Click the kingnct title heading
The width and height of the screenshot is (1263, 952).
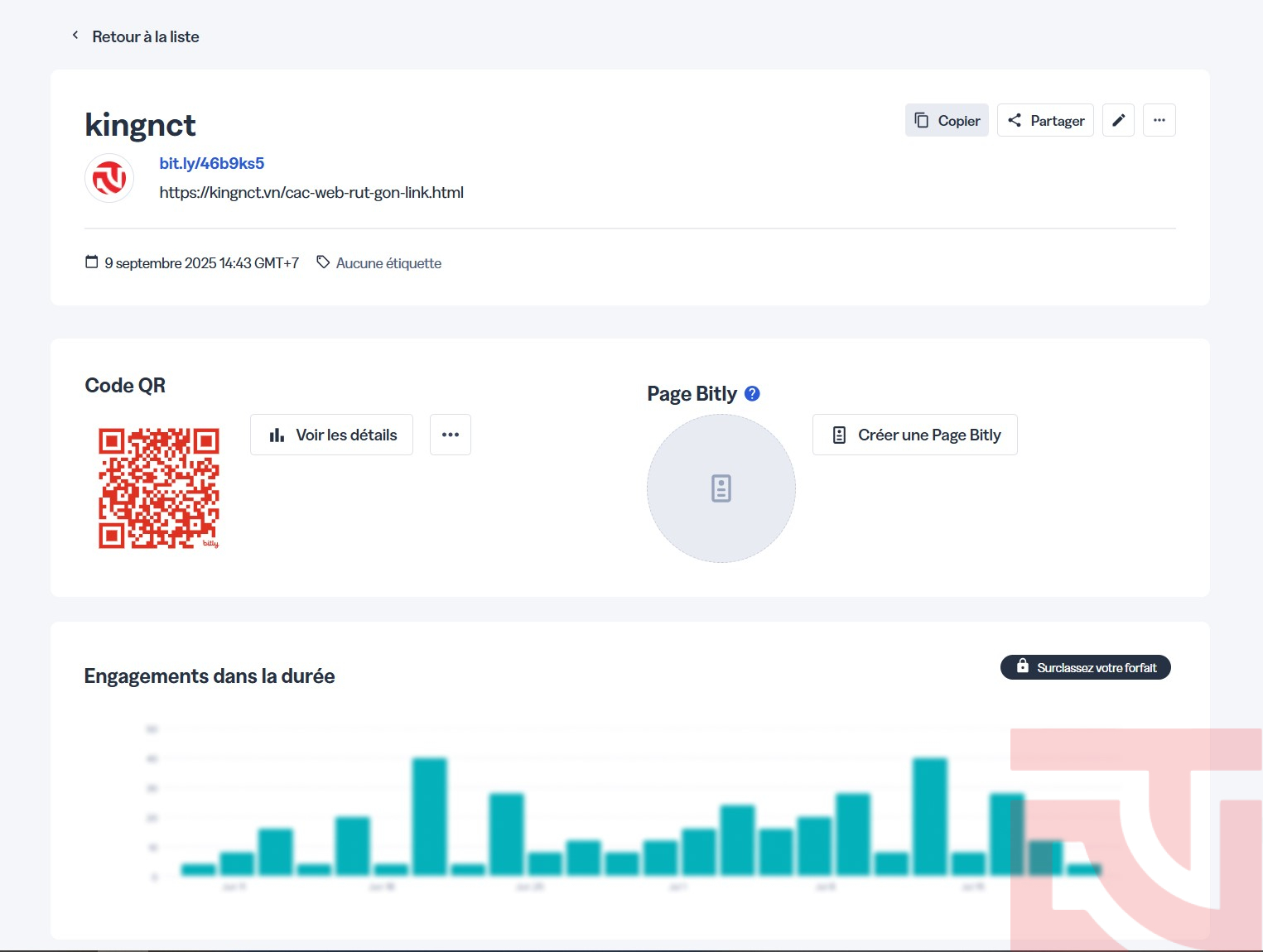[140, 125]
